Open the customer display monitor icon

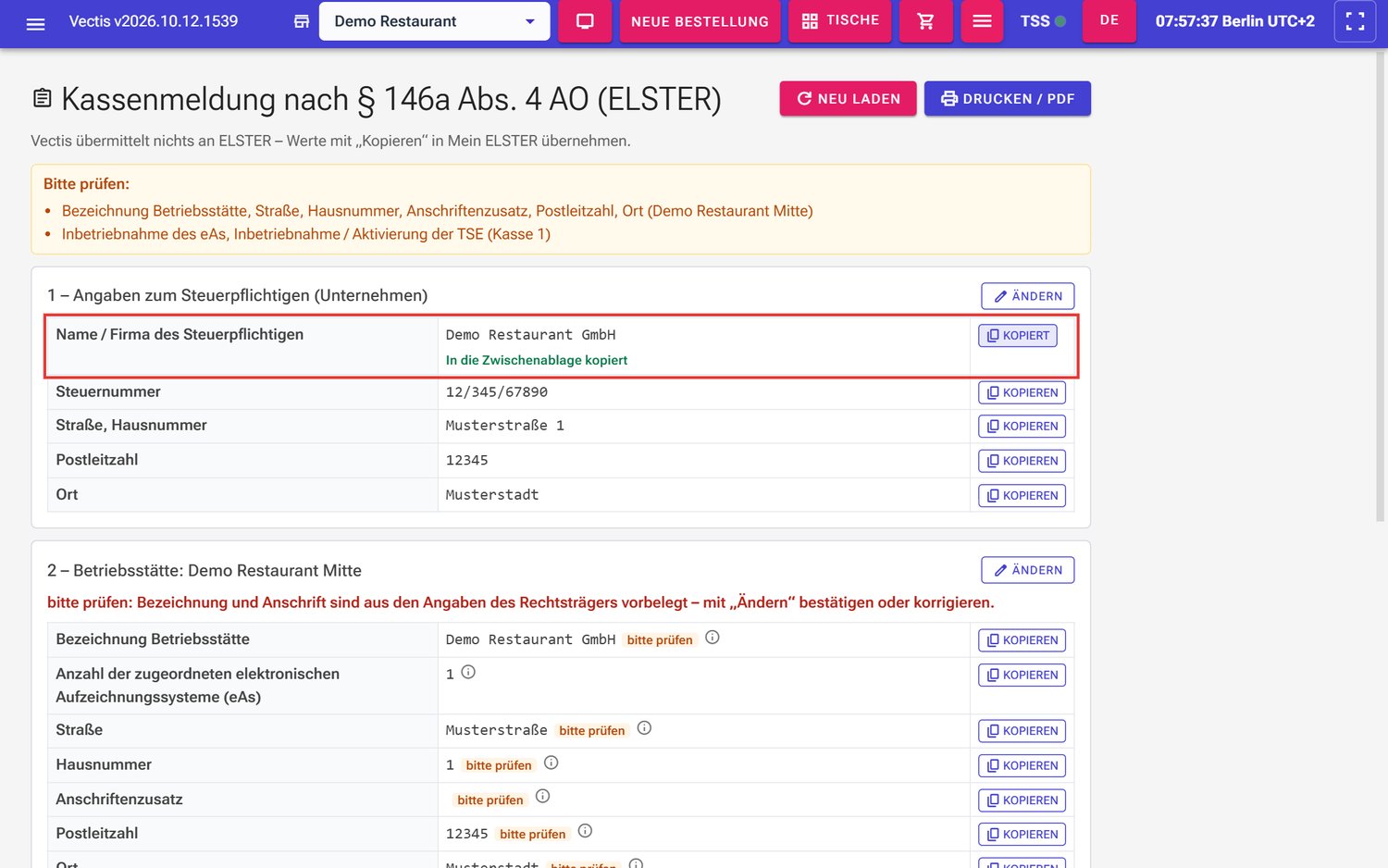(x=585, y=21)
